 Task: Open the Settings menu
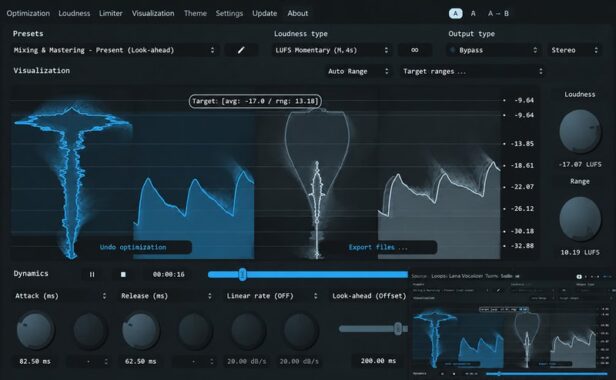pyautogui.click(x=229, y=13)
